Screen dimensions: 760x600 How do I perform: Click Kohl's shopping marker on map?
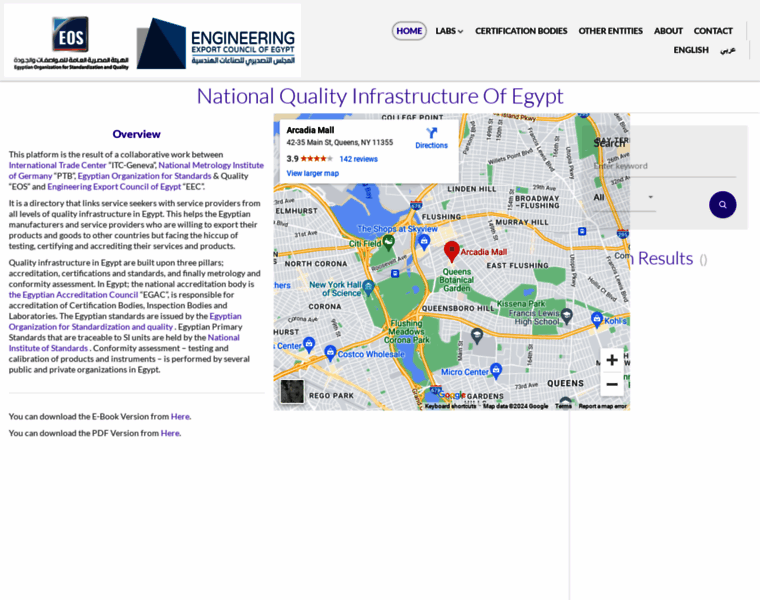[597, 319]
